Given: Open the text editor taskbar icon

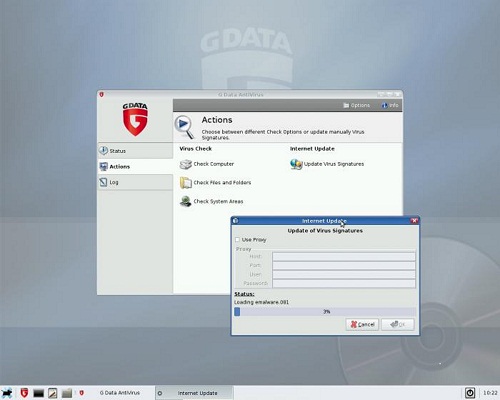Looking at the screenshot, I should coord(53,393).
